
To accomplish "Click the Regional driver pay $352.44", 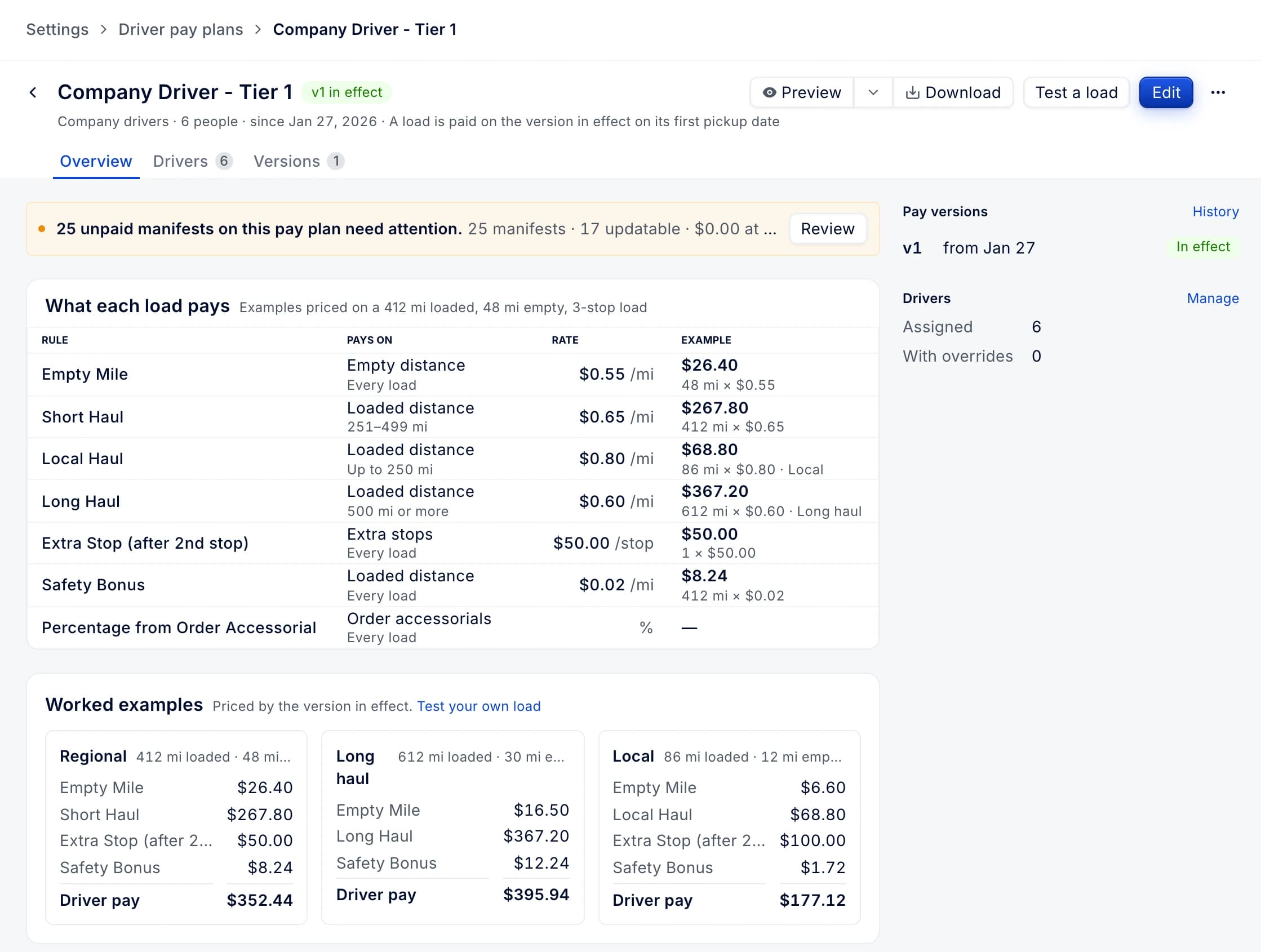I will pyautogui.click(x=259, y=900).
